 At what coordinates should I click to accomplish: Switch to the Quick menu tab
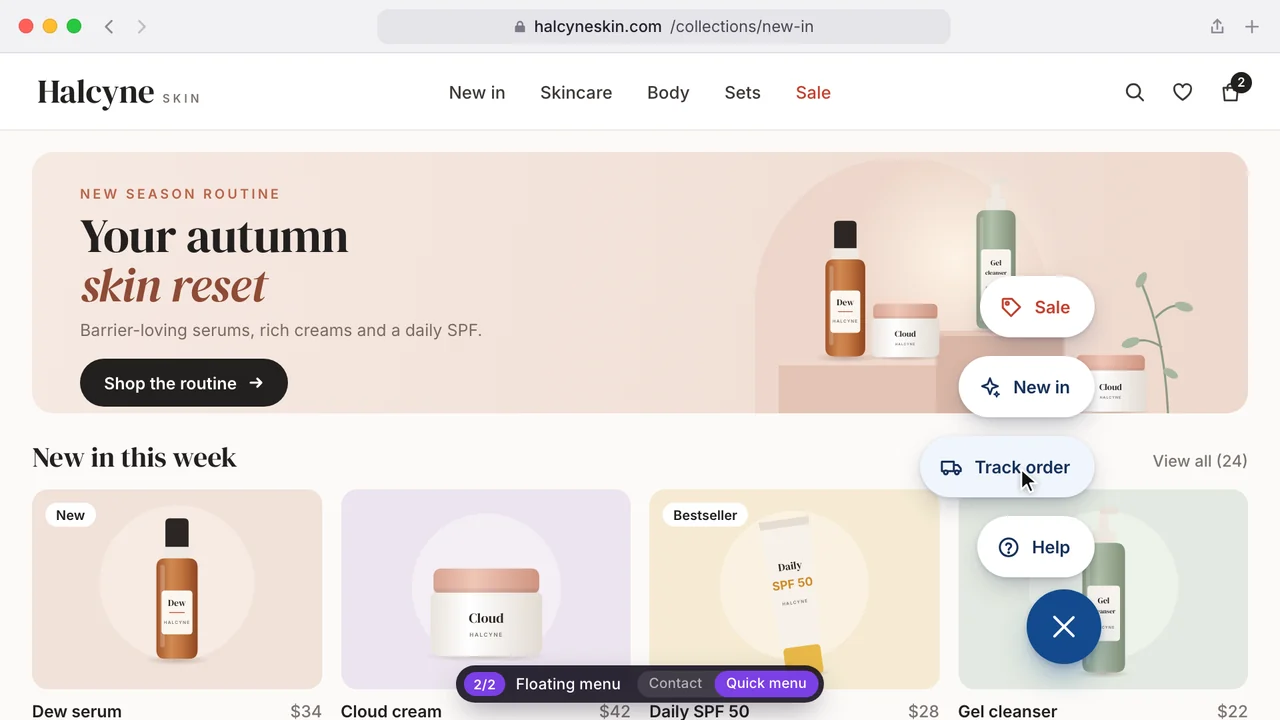[x=766, y=684]
